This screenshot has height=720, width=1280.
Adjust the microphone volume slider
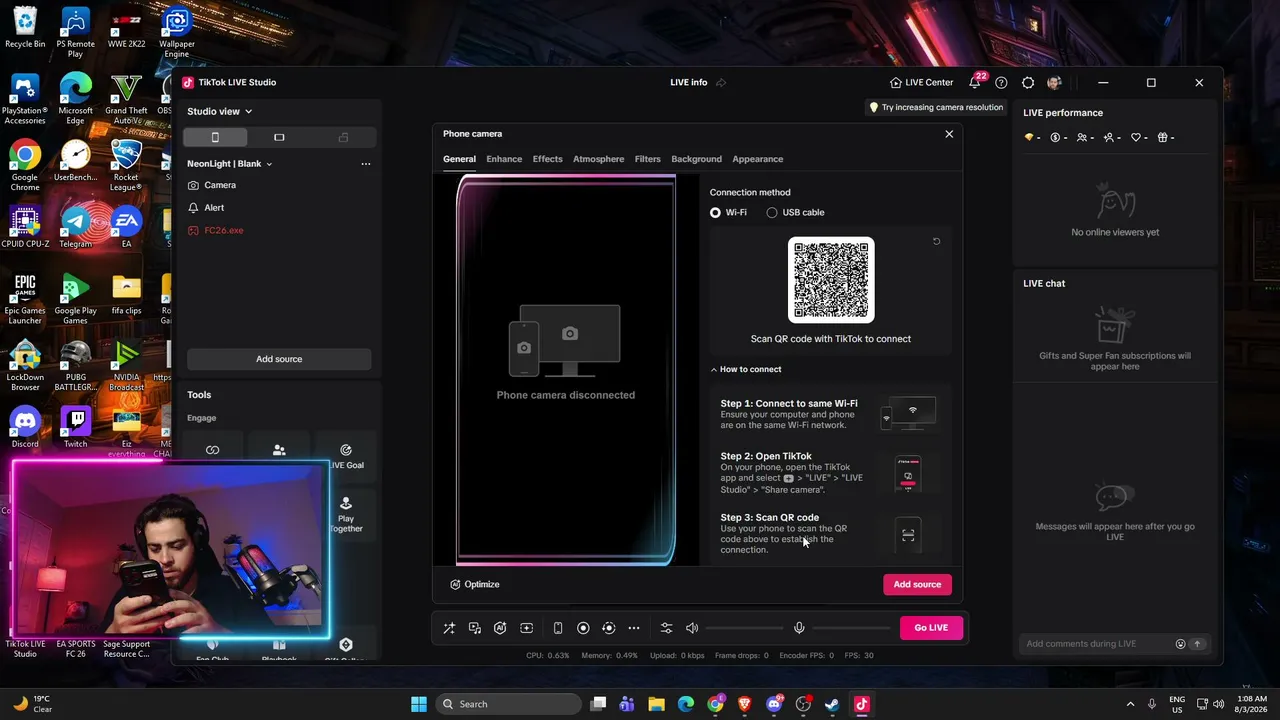click(x=851, y=628)
